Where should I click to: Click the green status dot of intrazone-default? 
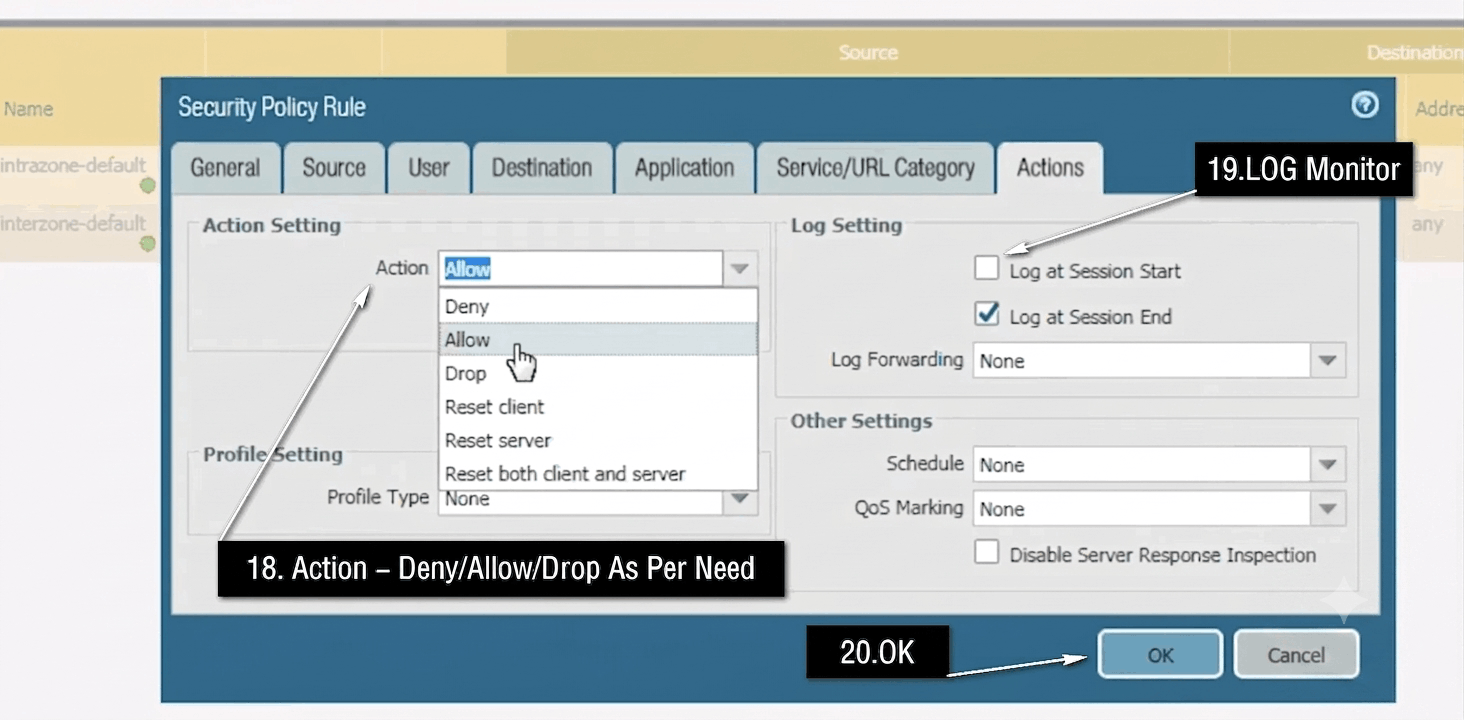click(148, 186)
